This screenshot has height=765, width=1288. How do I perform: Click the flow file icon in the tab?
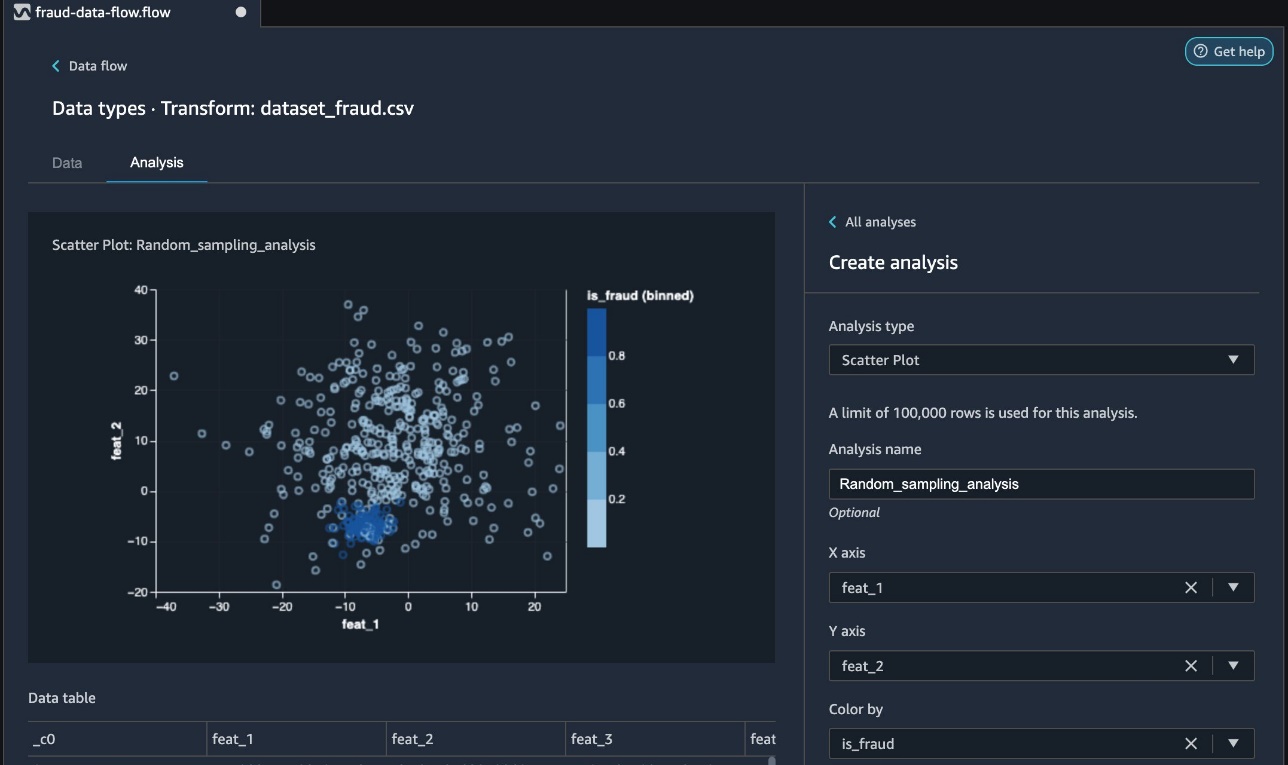click(x=22, y=12)
